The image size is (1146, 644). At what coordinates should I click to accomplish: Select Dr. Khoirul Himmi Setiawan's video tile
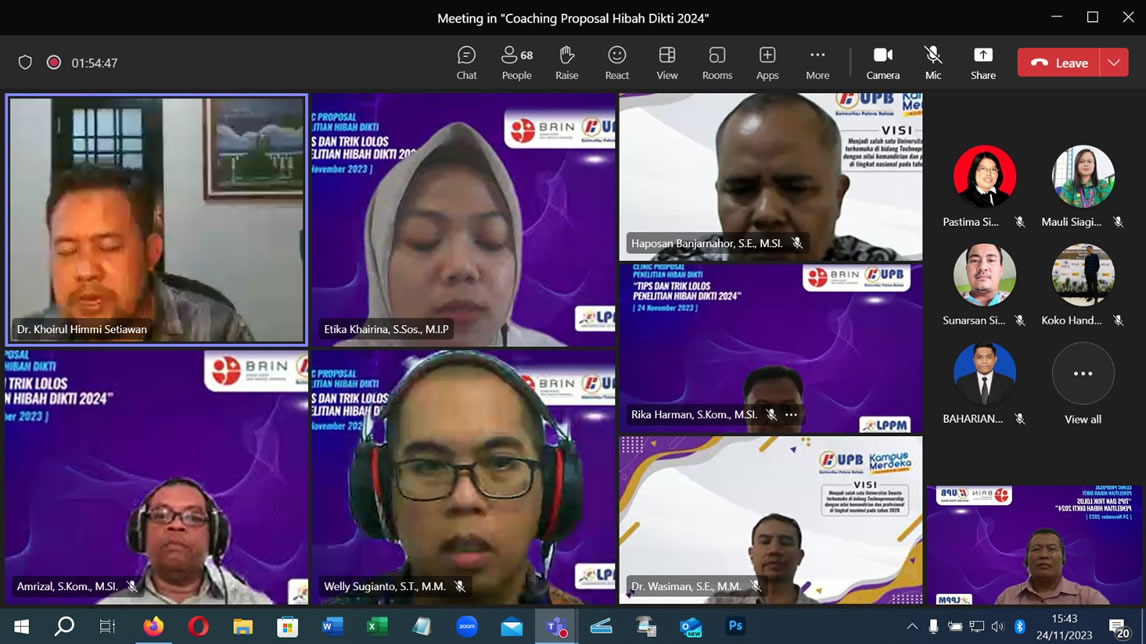(156, 220)
